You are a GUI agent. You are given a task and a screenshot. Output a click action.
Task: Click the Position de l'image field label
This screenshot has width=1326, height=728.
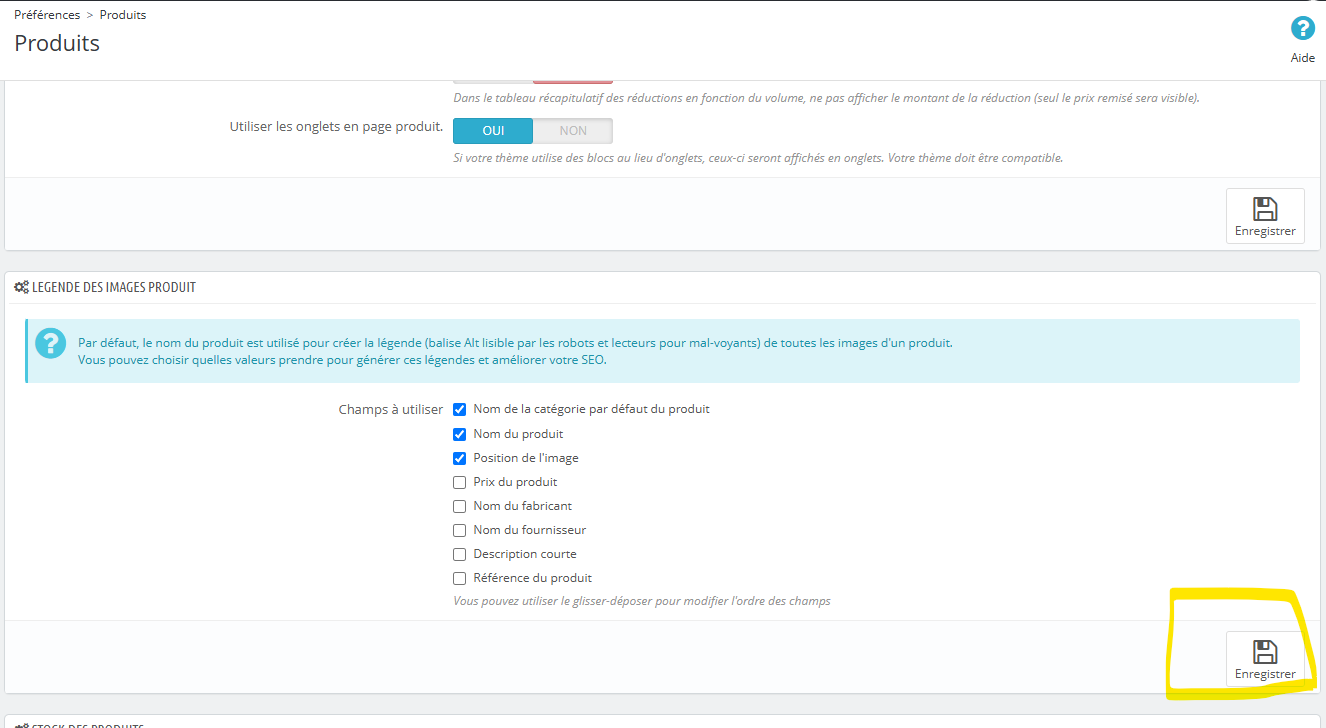[x=526, y=458]
